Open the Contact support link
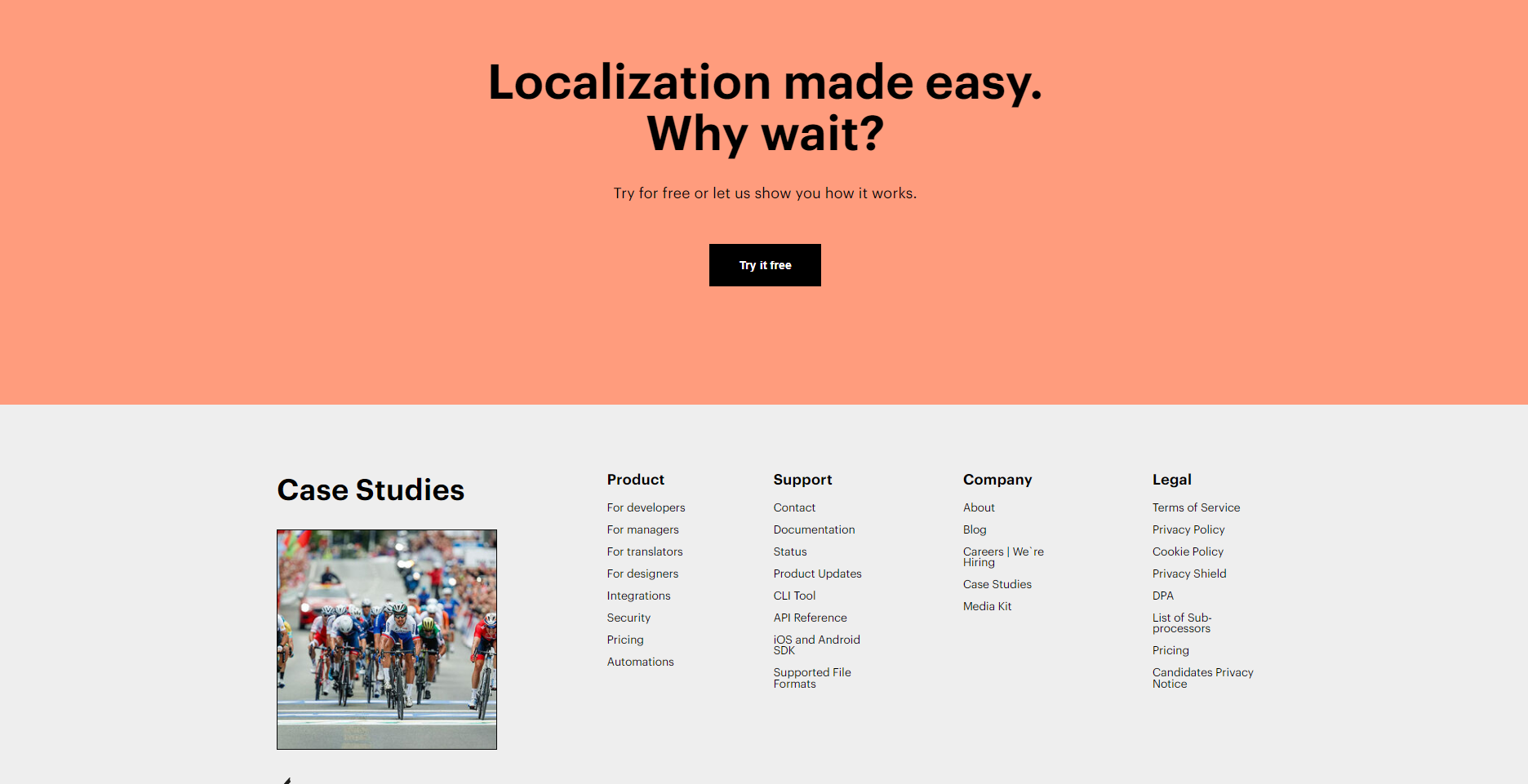Viewport: 1528px width, 784px height. pyautogui.click(x=794, y=507)
